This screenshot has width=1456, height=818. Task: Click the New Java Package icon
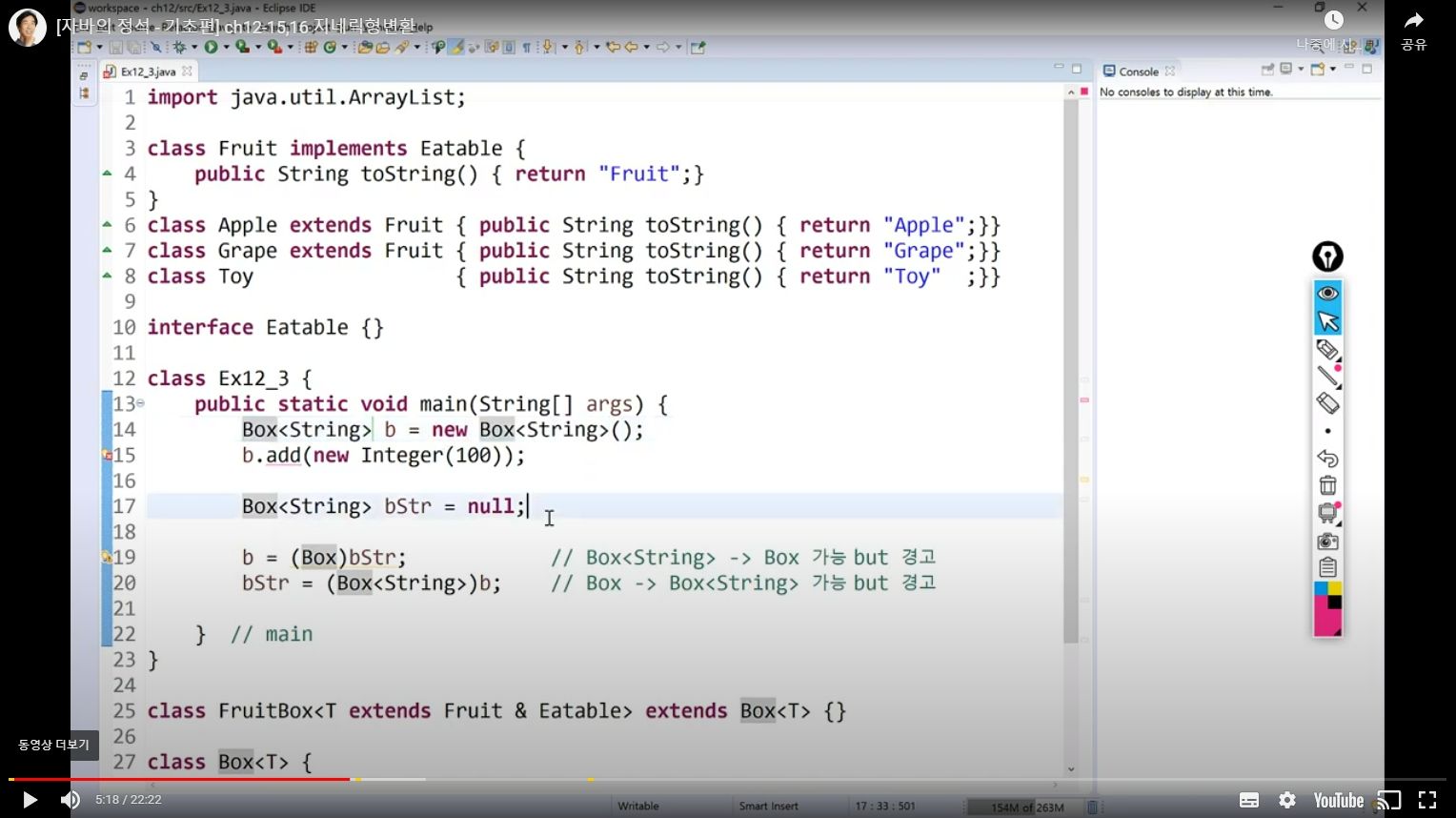pos(311,47)
